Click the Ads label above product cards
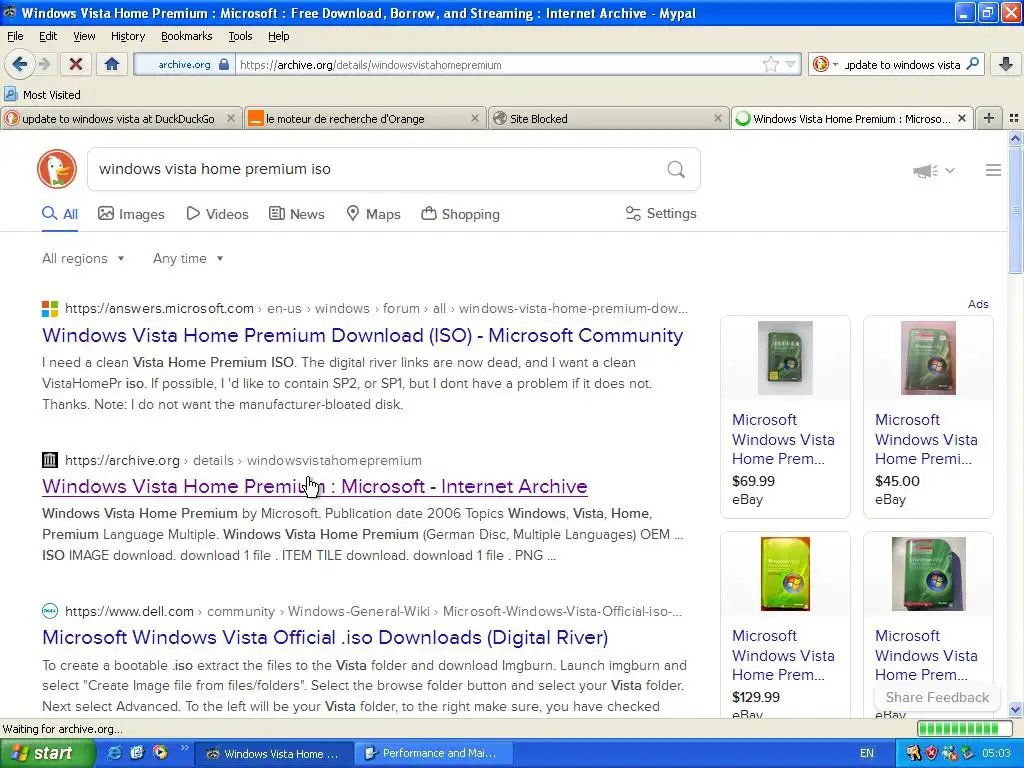Image resolution: width=1024 pixels, height=768 pixels. (978, 304)
